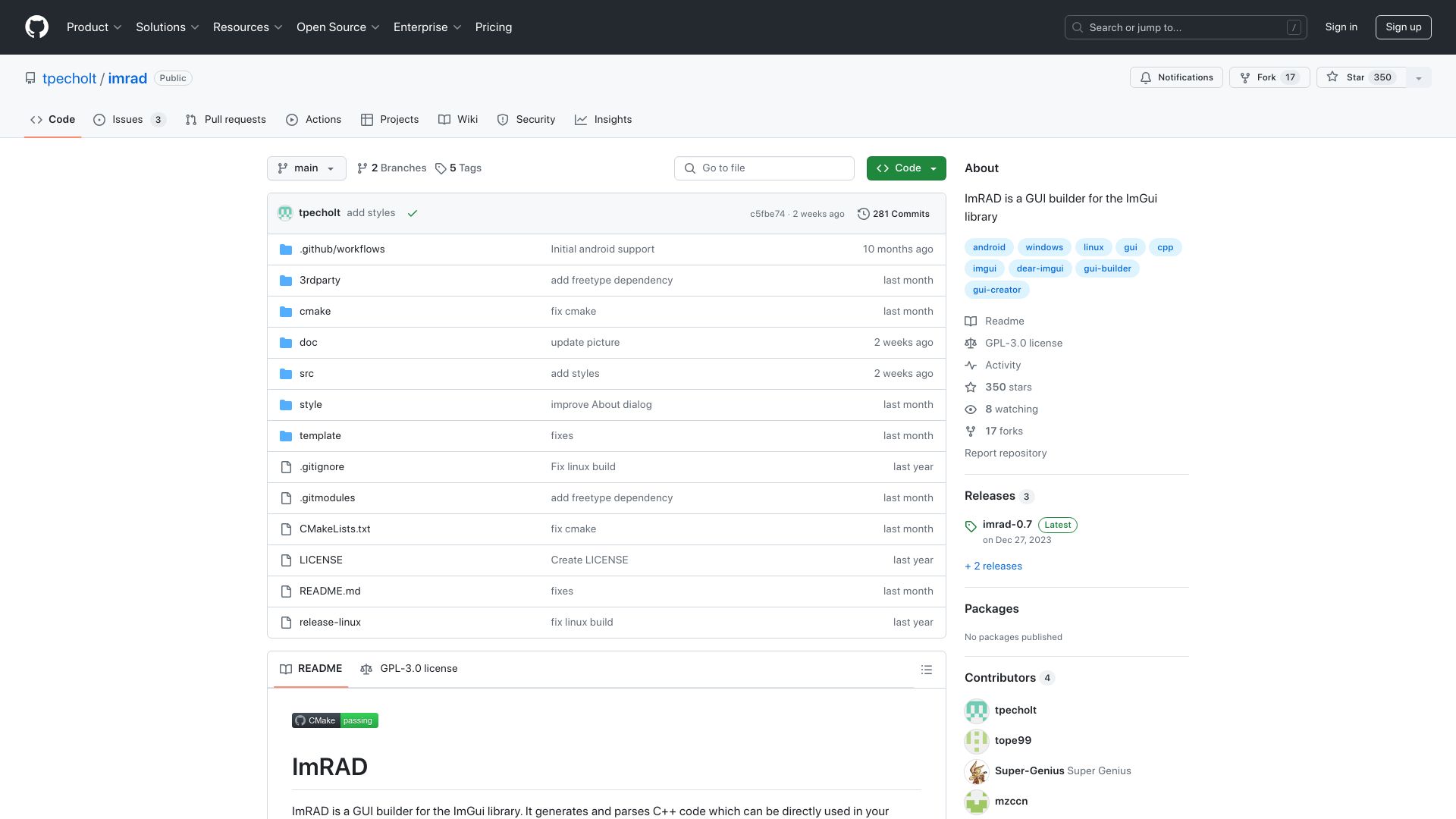
Task: Expand the green Code dropdown button
Action: pyautogui.click(x=906, y=168)
